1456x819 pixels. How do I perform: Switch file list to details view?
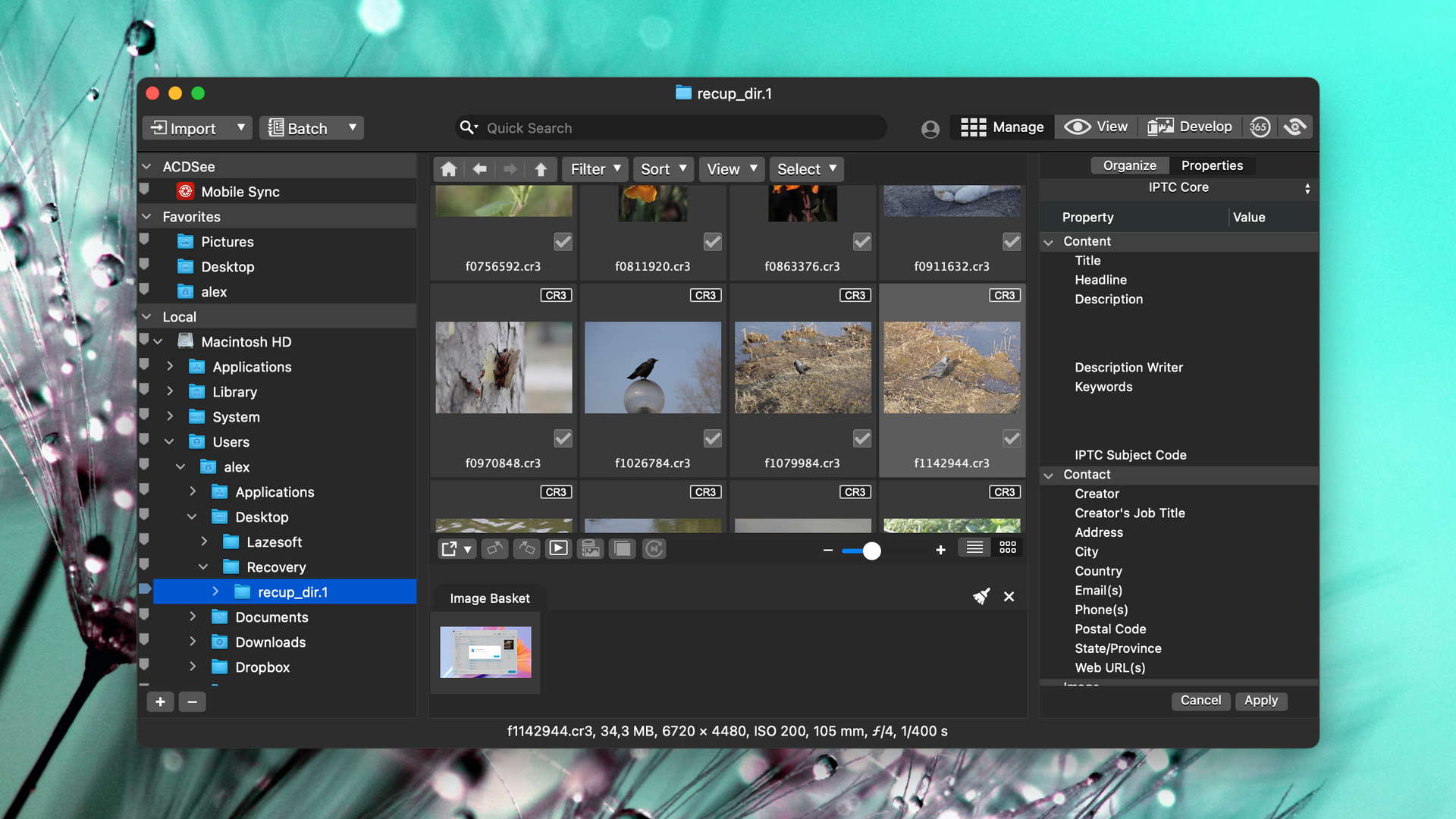click(x=973, y=547)
